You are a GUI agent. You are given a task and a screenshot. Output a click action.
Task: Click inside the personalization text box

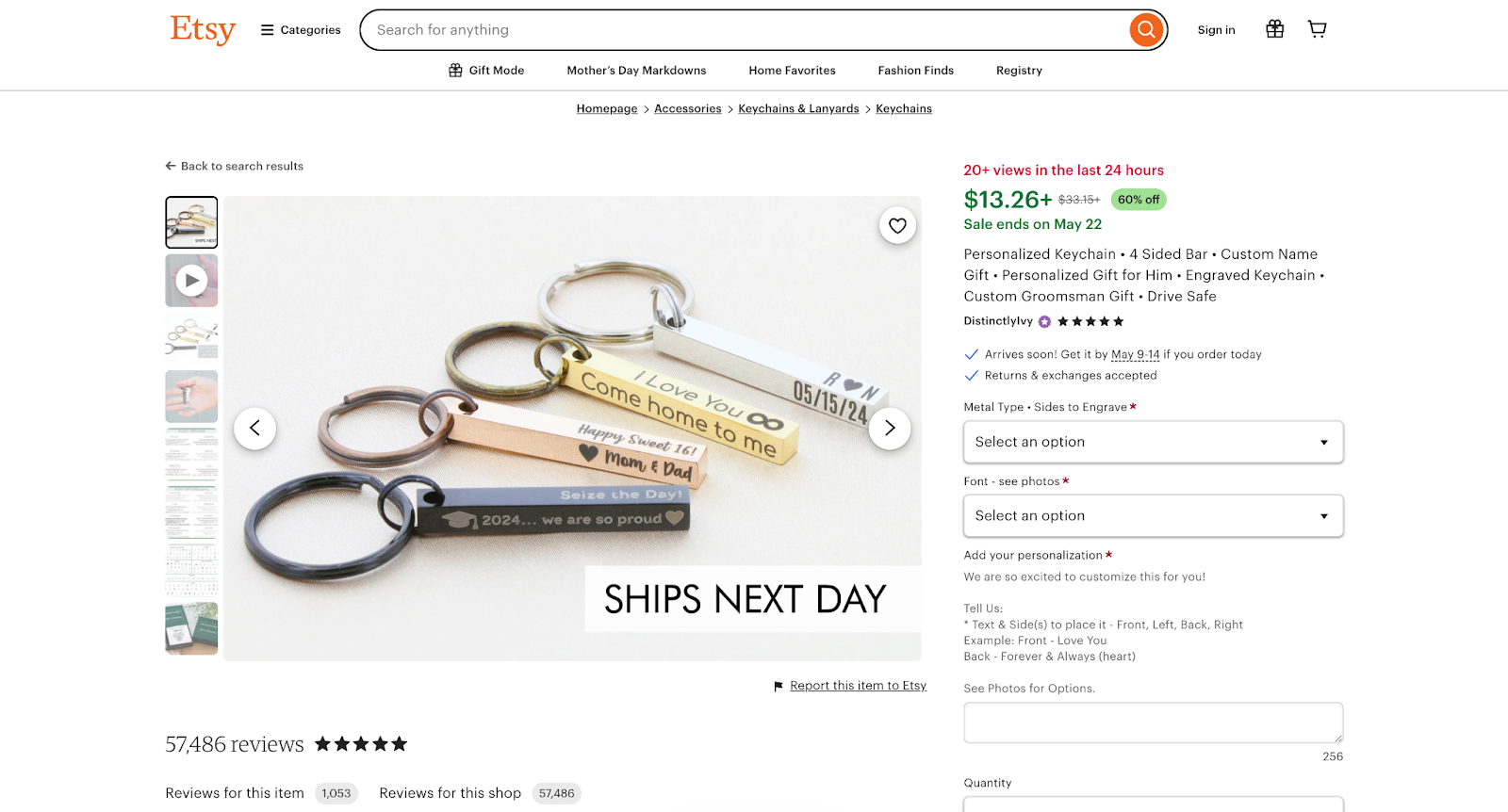point(1152,722)
